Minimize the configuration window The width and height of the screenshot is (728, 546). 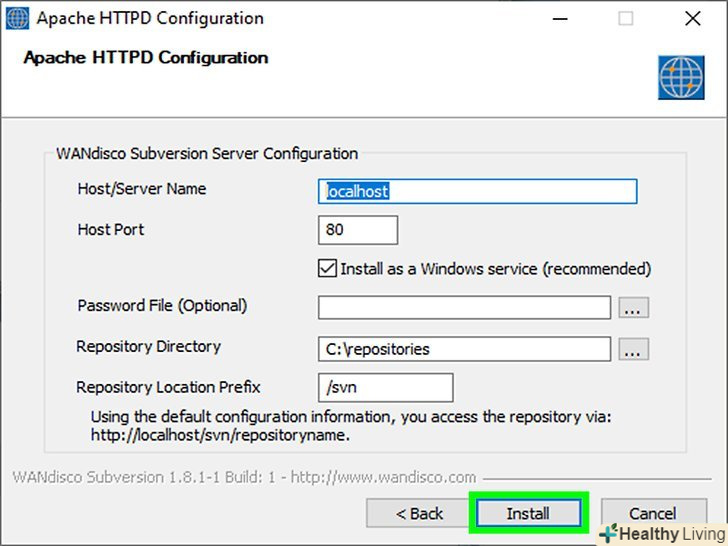[x=560, y=19]
